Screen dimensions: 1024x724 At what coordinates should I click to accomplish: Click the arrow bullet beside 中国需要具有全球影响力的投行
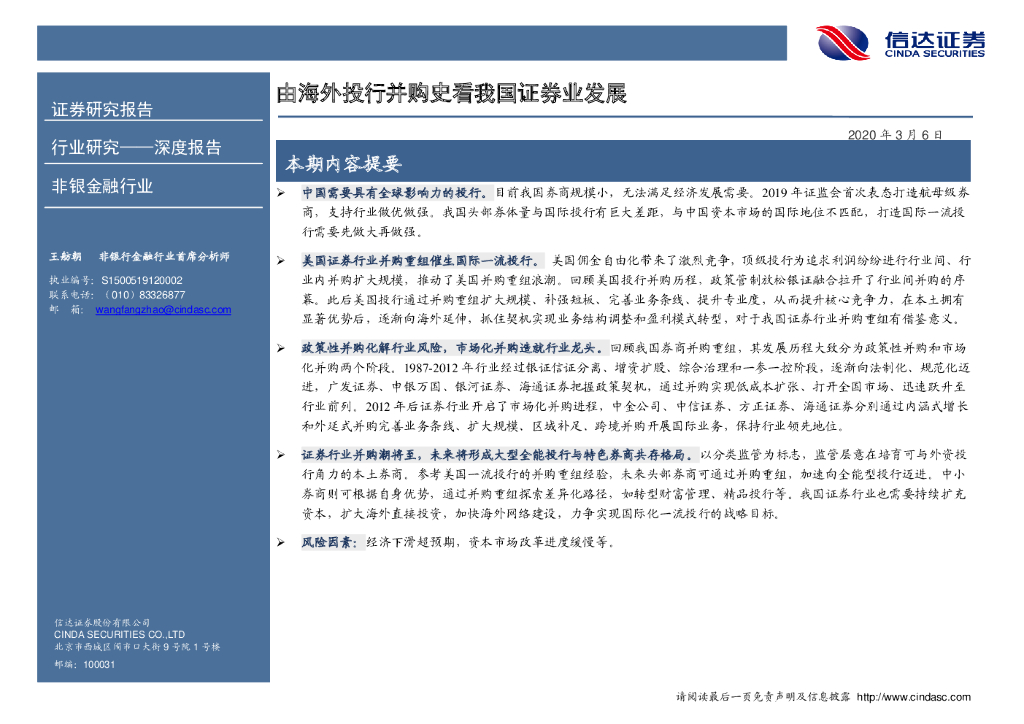coord(281,193)
